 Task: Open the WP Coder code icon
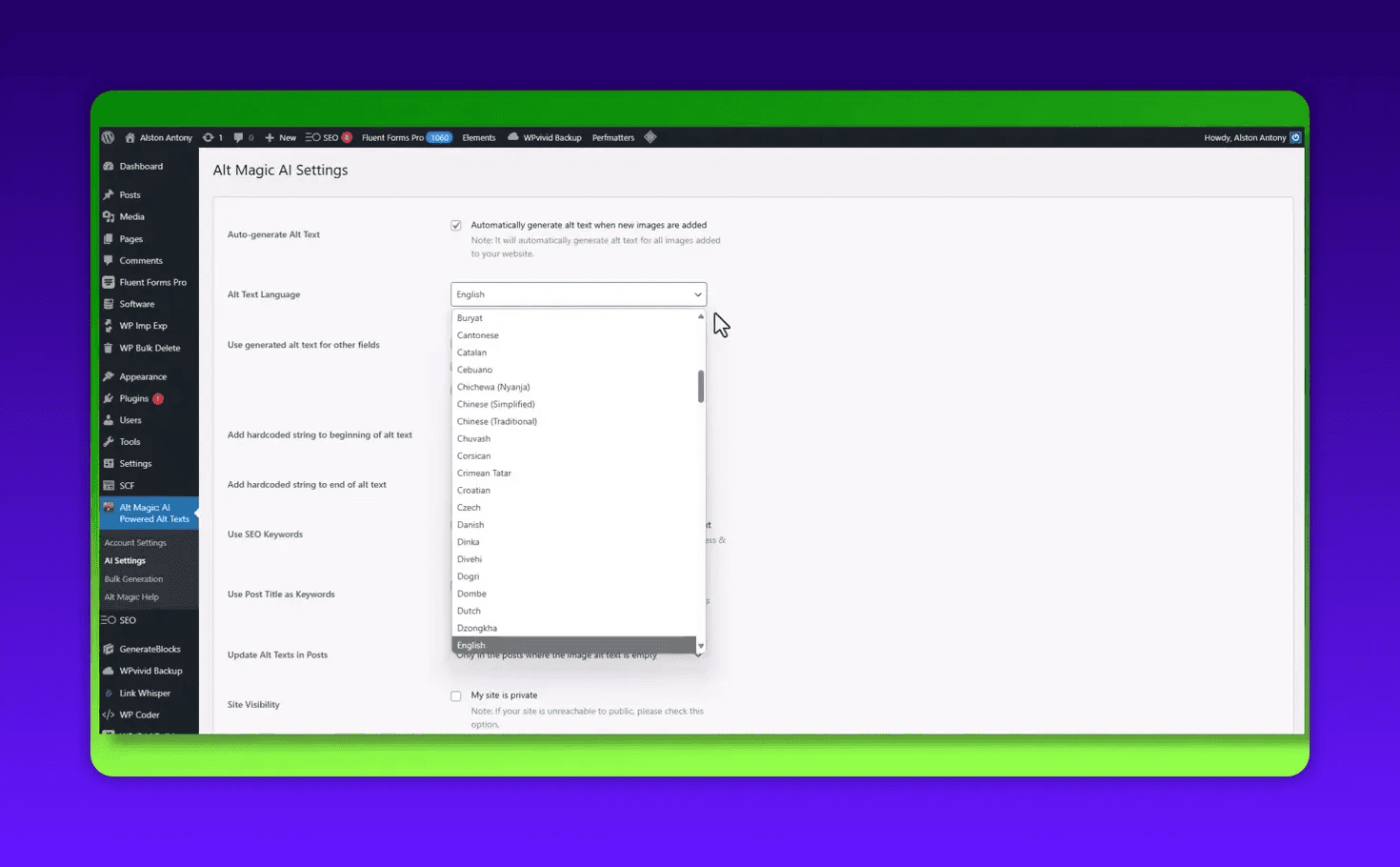coord(109,715)
